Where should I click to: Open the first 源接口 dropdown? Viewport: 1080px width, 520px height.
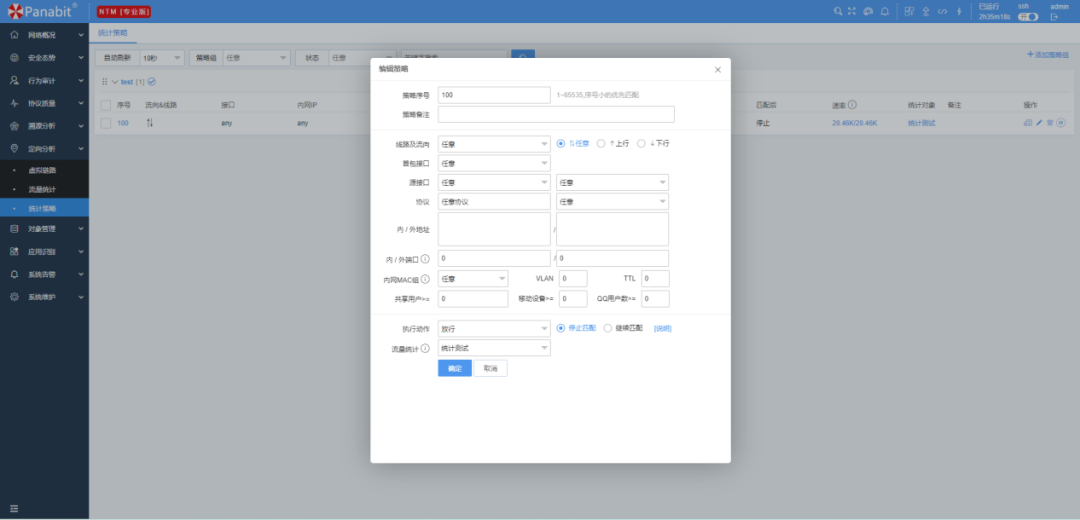pyautogui.click(x=494, y=183)
